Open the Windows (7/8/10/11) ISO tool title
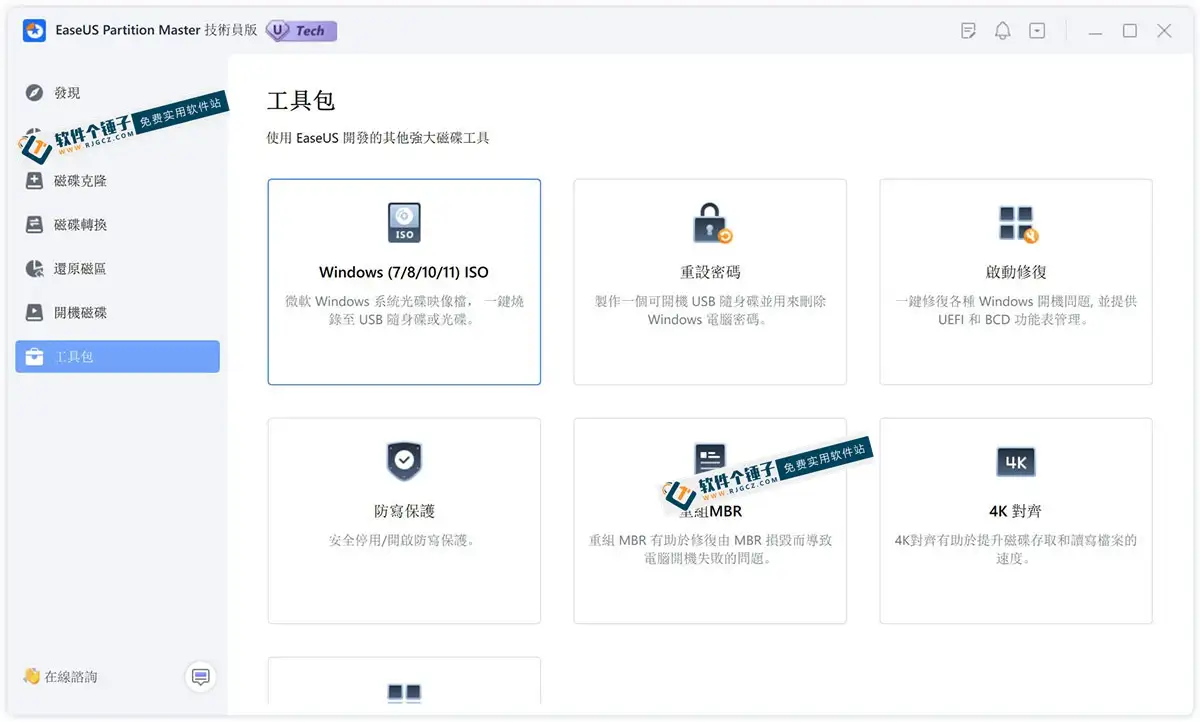1200x722 pixels. coord(404,272)
